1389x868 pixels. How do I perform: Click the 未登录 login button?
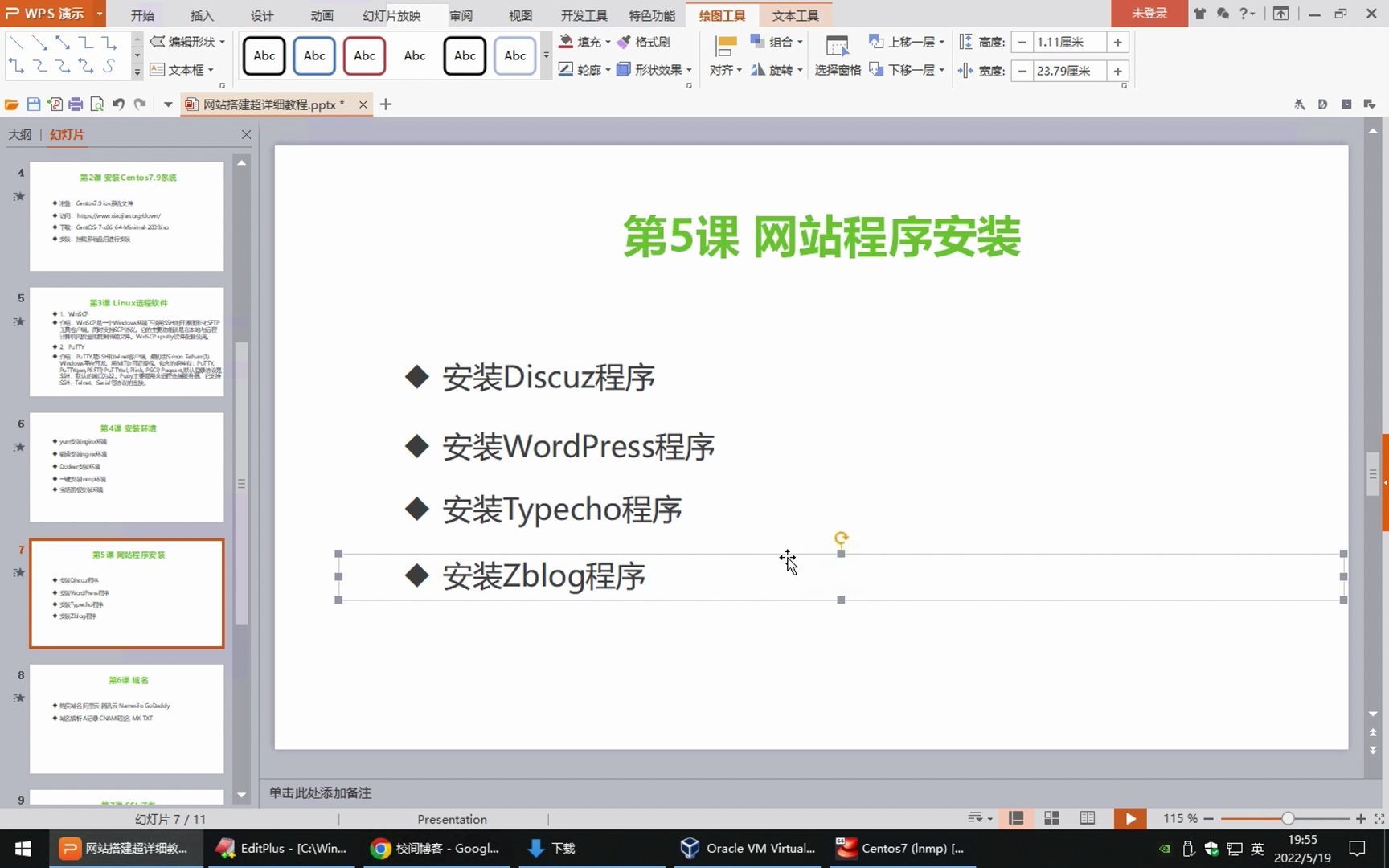1149,13
